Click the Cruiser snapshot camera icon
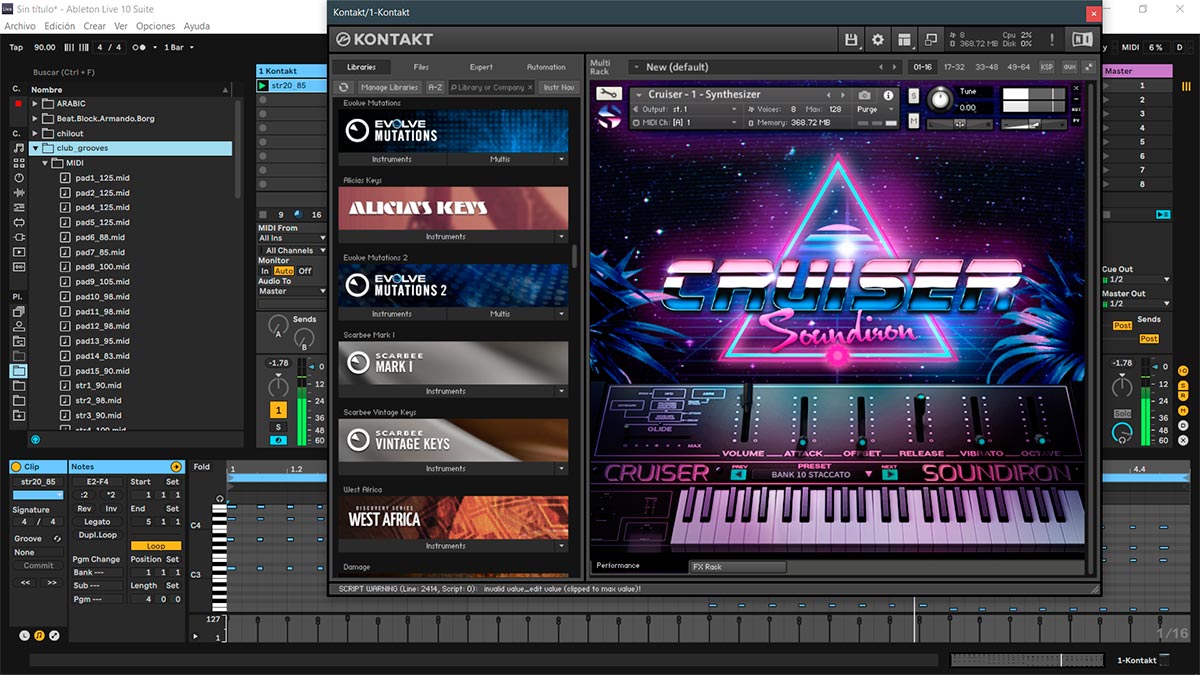Screen dimensions: 1200x675 (864, 95)
